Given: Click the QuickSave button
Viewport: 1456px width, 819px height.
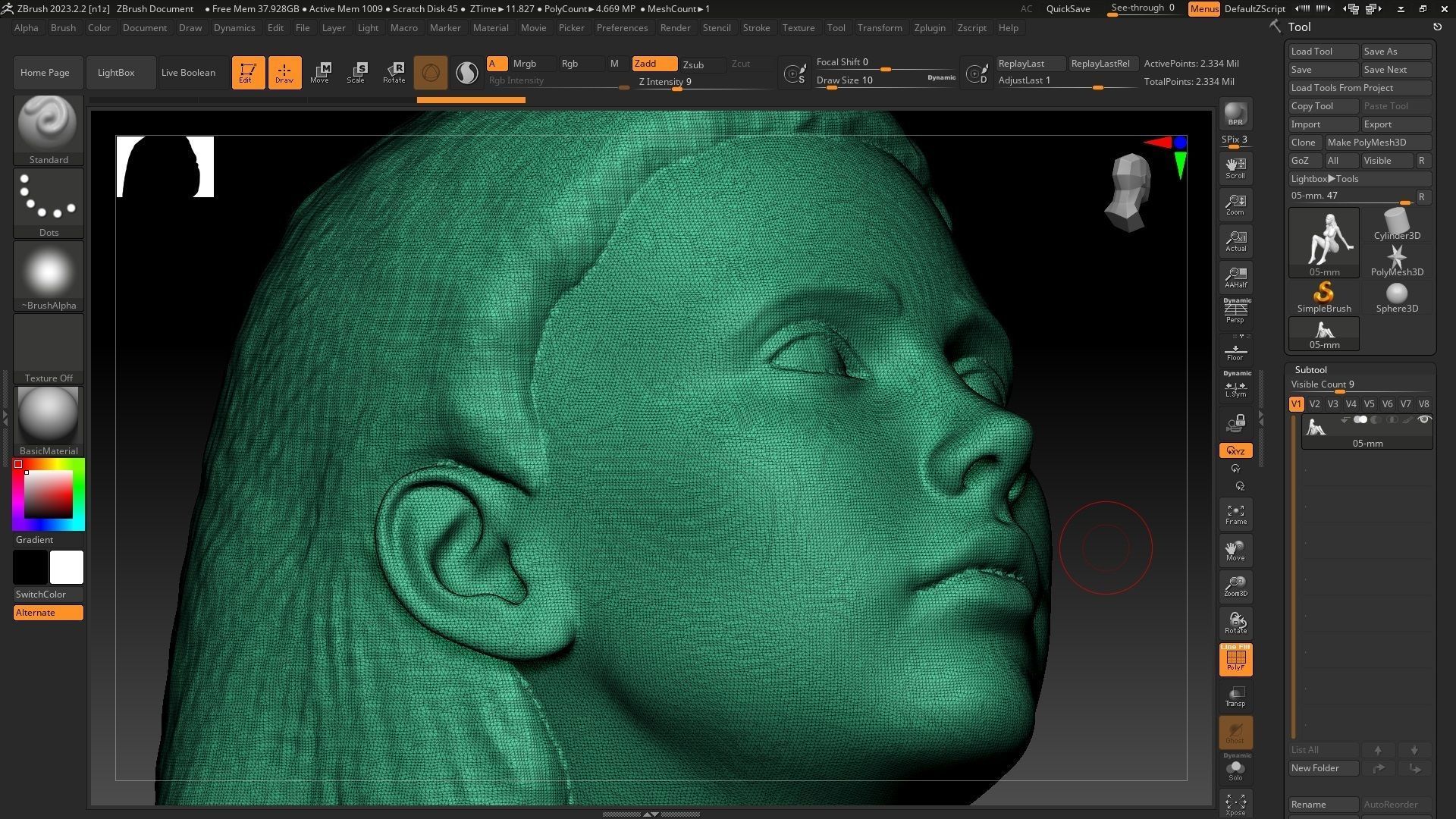Looking at the screenshot, I should click(x=1068, y=9).
